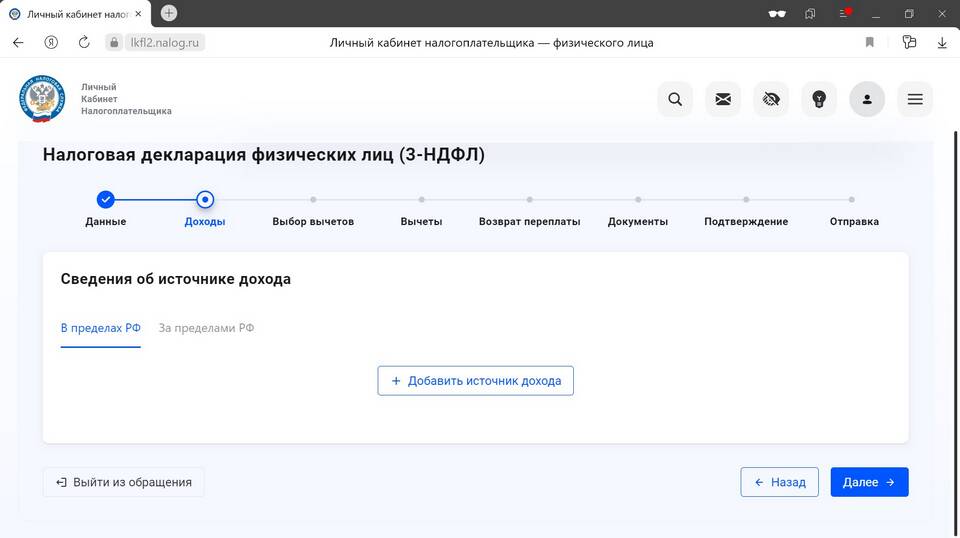Select the current 'Доходы' step circle
Screen dimensions: 960x538
pyautogui.click(x=205, y=200)
